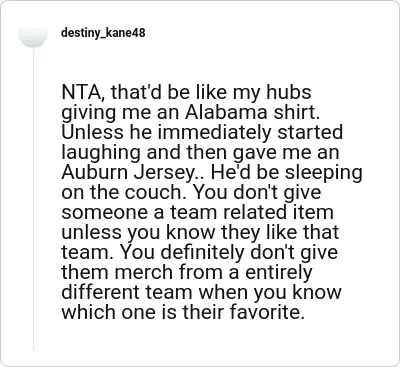Click the word "unless" before "you know they"

pos(90,232)
